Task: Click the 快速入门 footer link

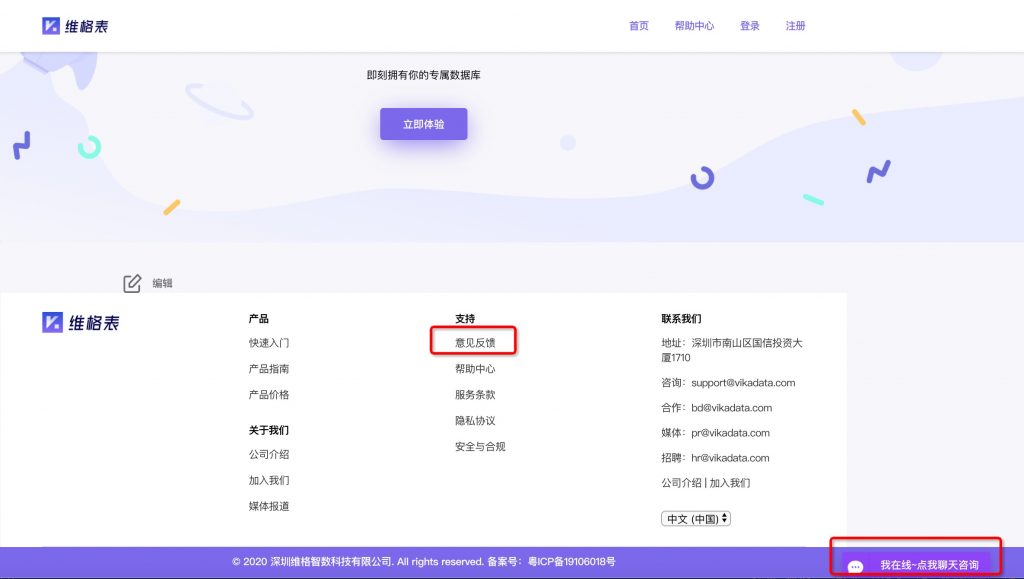Action: [269, 343]
